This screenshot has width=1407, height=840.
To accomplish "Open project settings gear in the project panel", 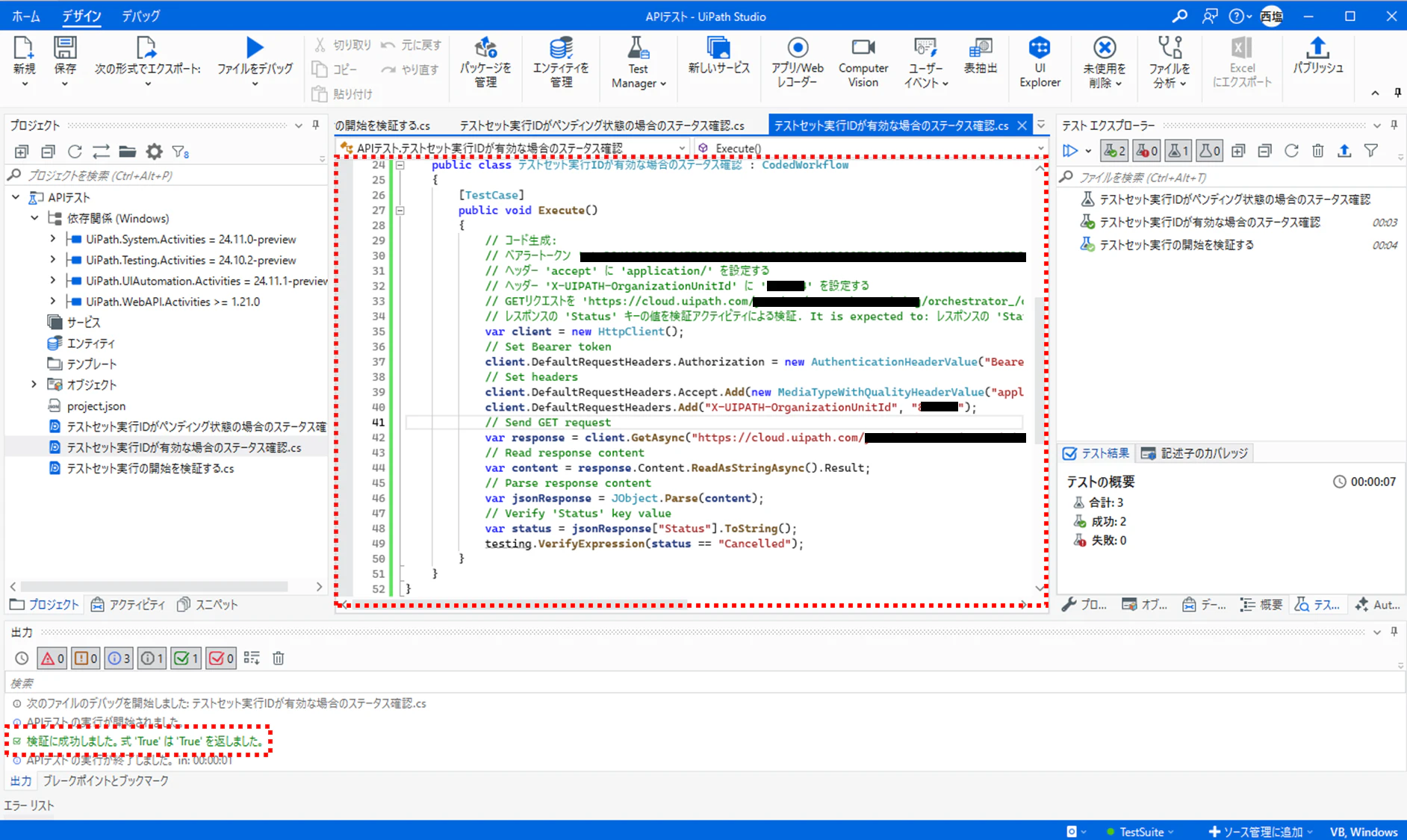I will pos(154,152).
